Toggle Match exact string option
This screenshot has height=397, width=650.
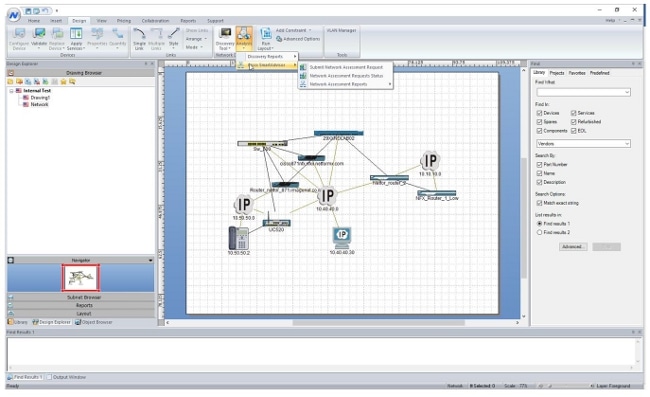539,203
